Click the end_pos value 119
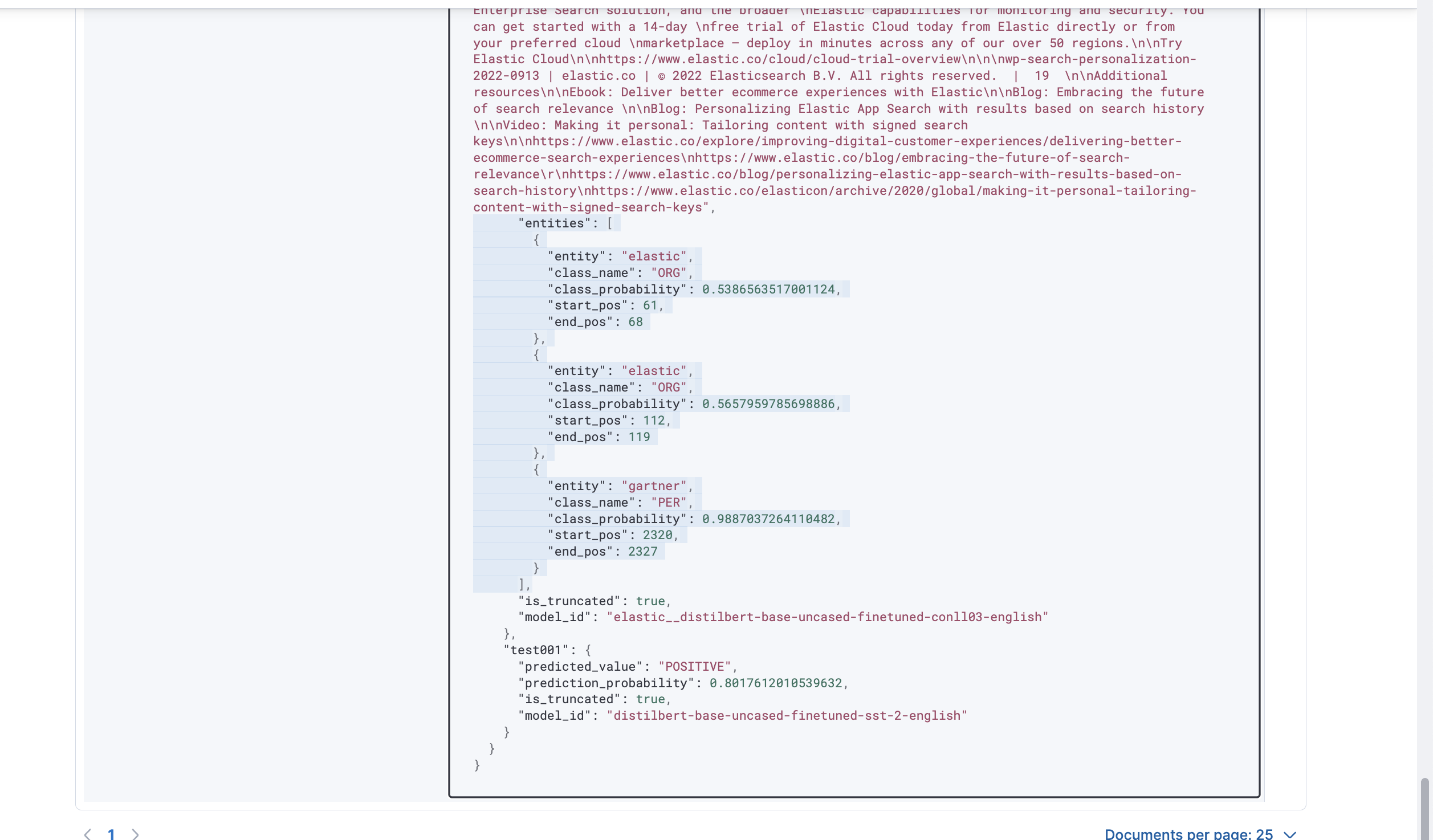This screenshot has width=1433, height=840. point(639,437)
